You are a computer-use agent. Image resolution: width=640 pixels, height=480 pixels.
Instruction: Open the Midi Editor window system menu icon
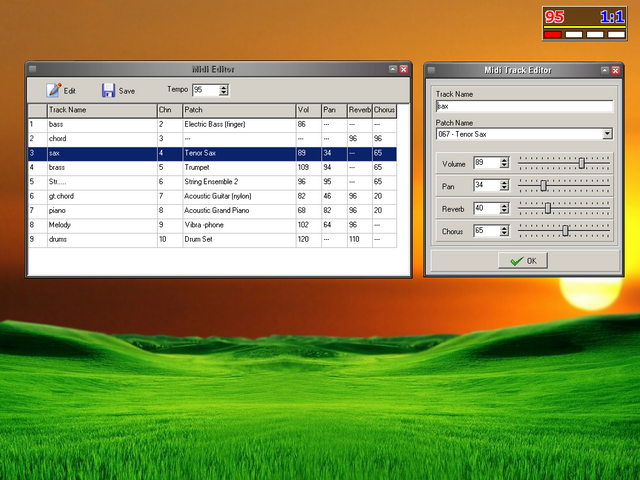[x=33, y=69]
